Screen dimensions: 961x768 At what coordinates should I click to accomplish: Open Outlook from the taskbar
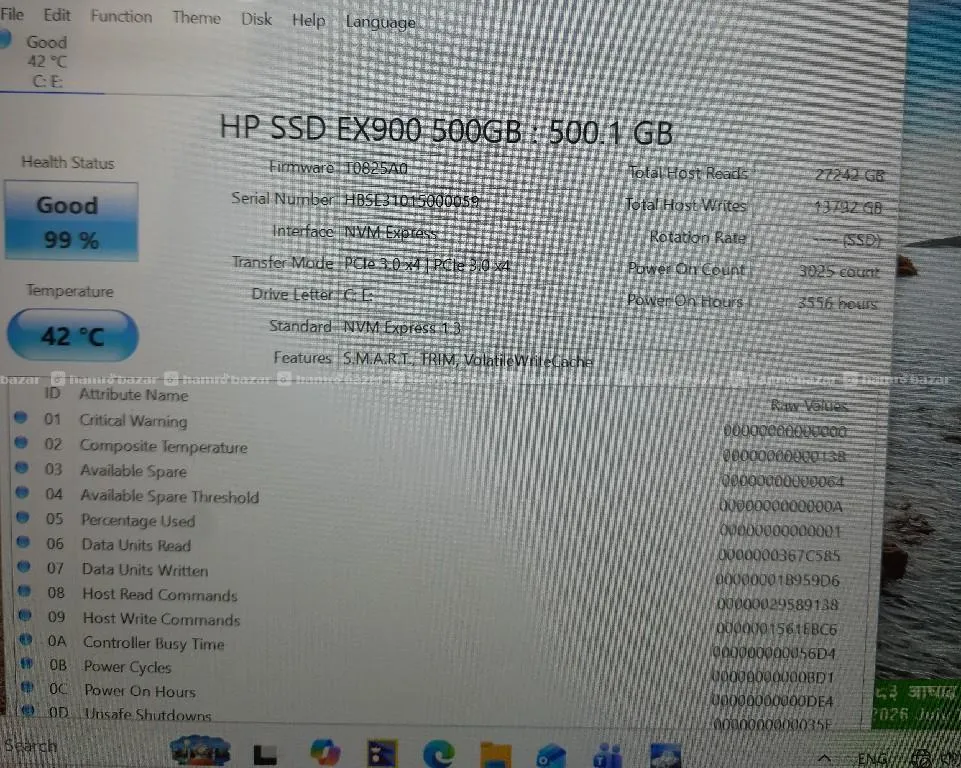pos(551,756)
